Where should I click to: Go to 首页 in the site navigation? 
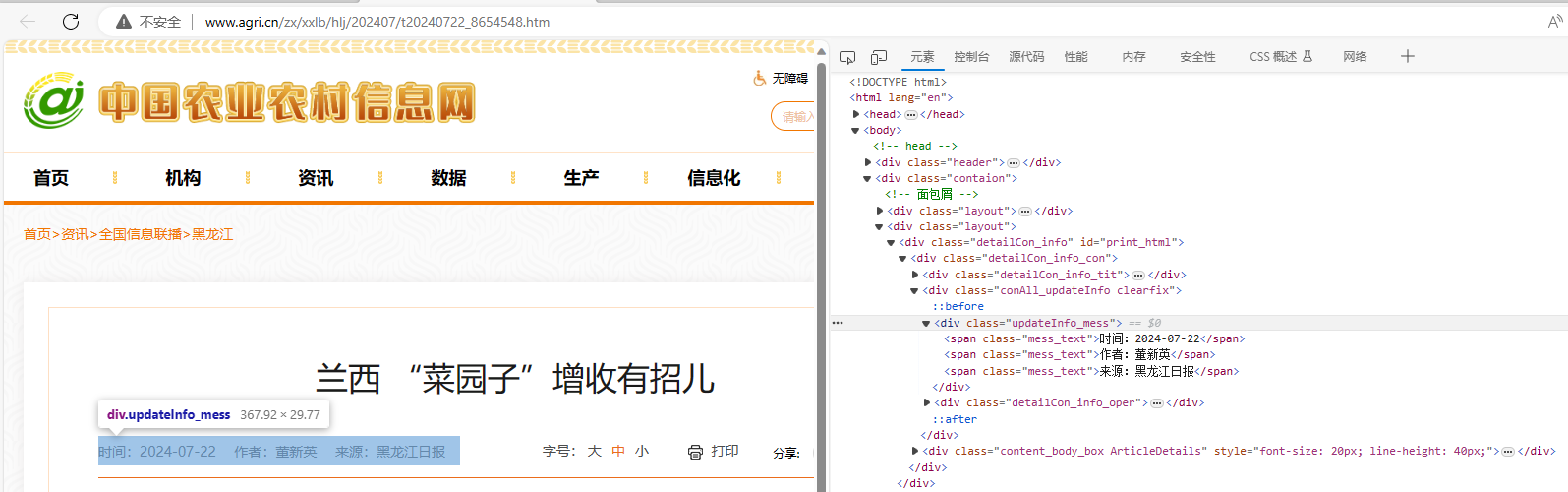(51, 178)
